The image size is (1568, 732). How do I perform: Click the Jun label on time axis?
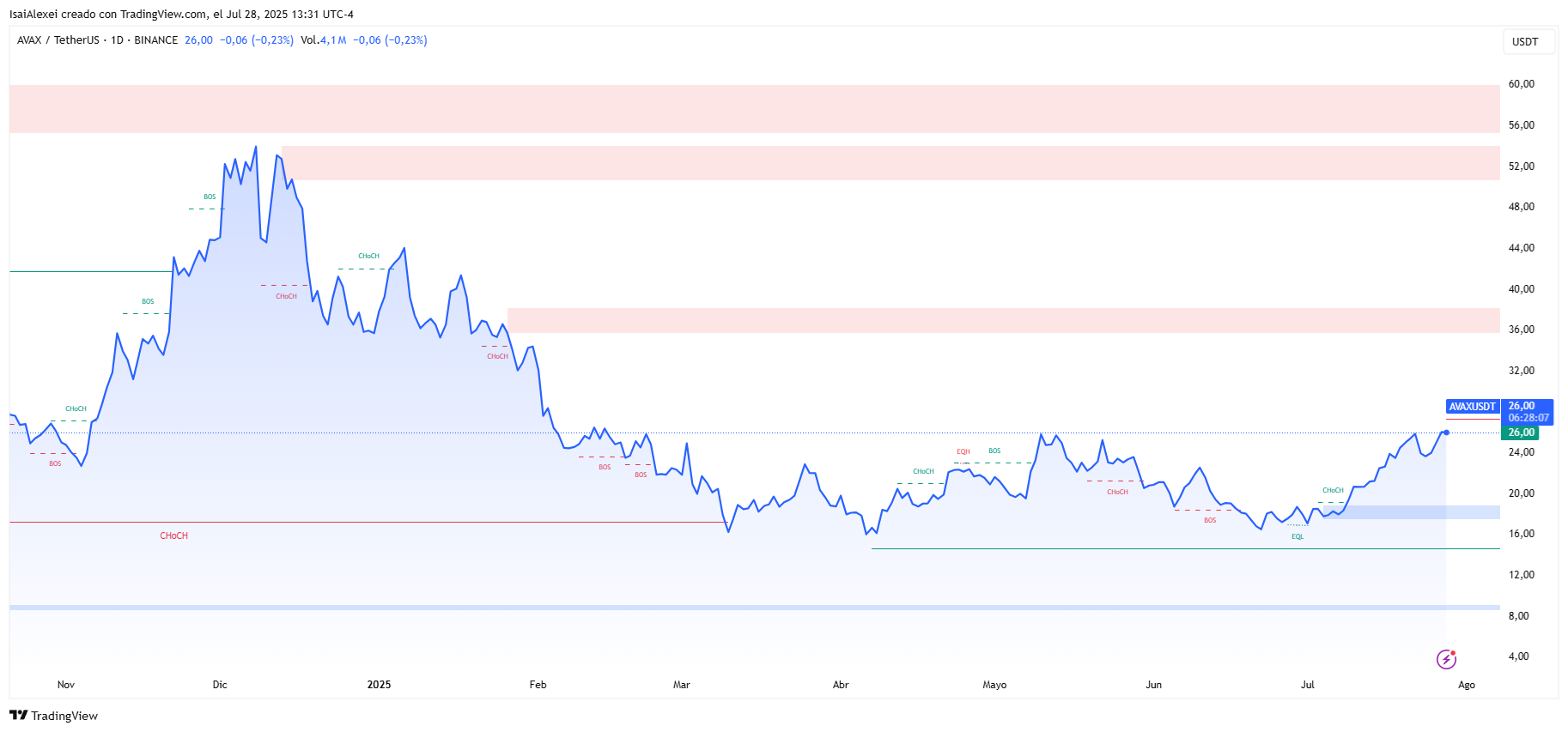(x=1153, y=685)
